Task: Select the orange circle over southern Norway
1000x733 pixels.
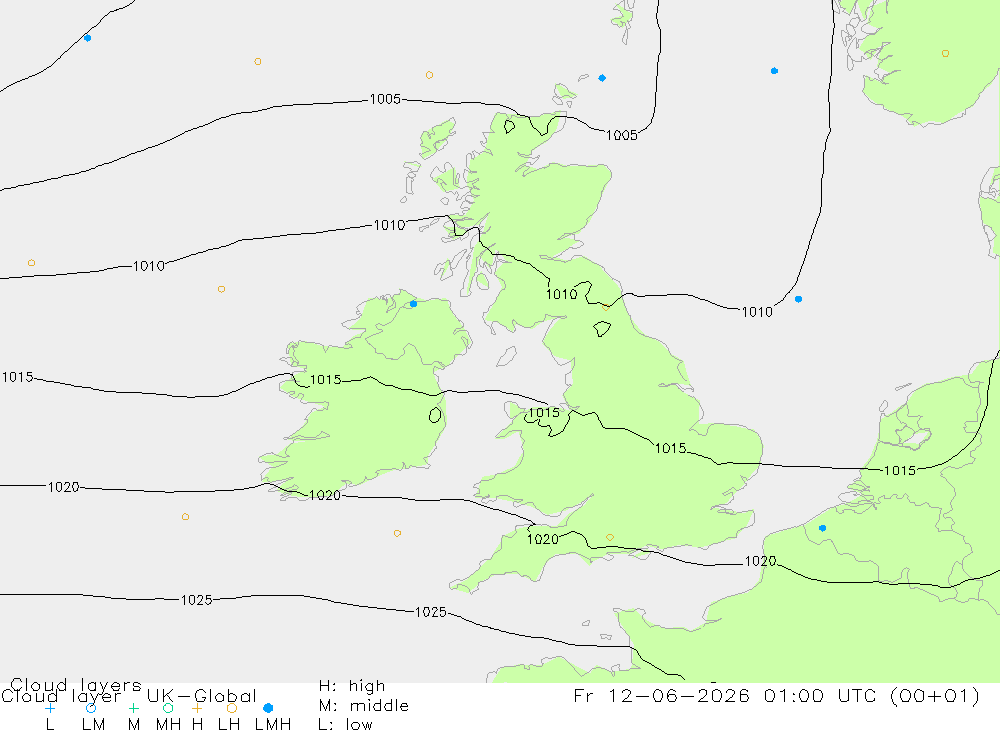Action: pos(945,54)
